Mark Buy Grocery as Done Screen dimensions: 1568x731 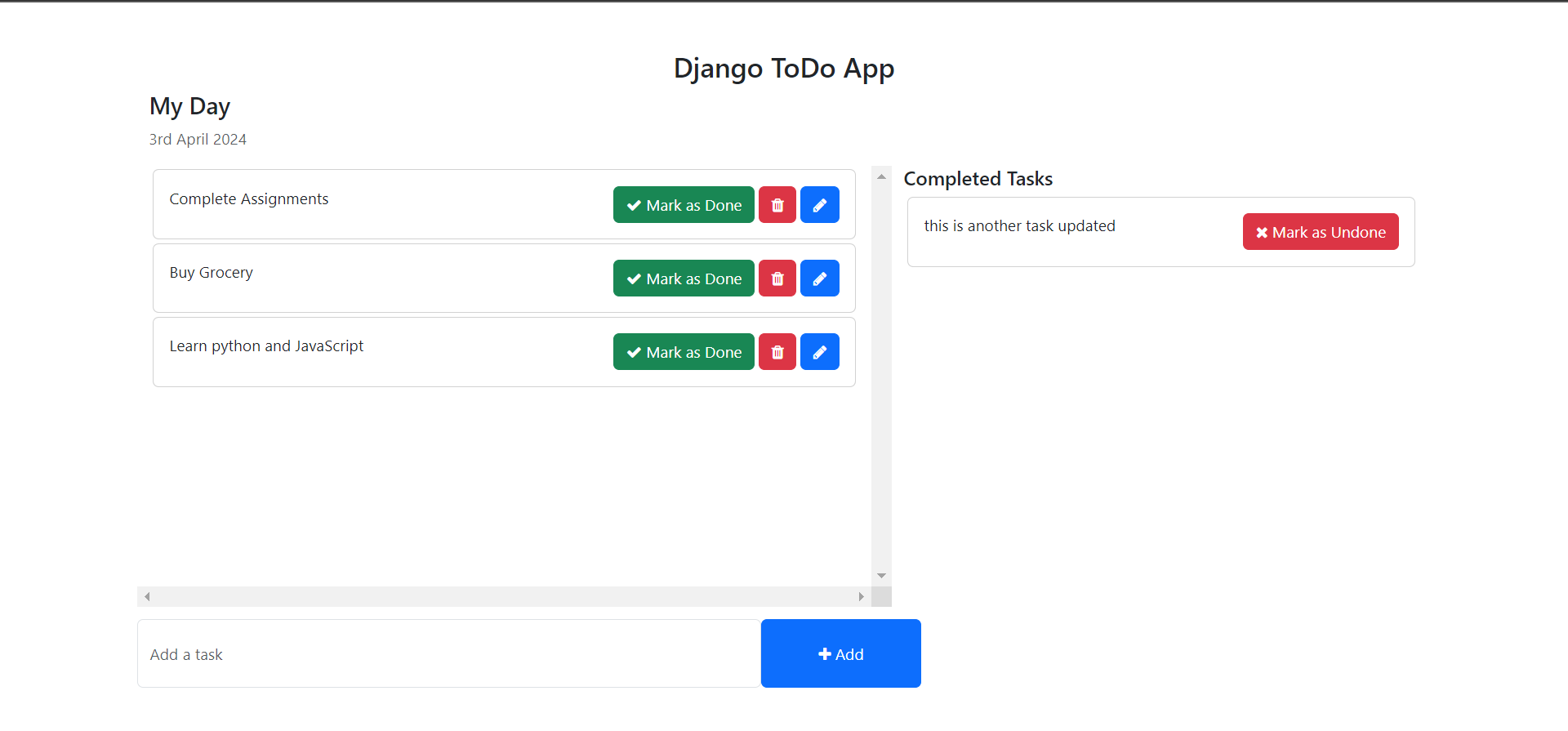(684, 279)
